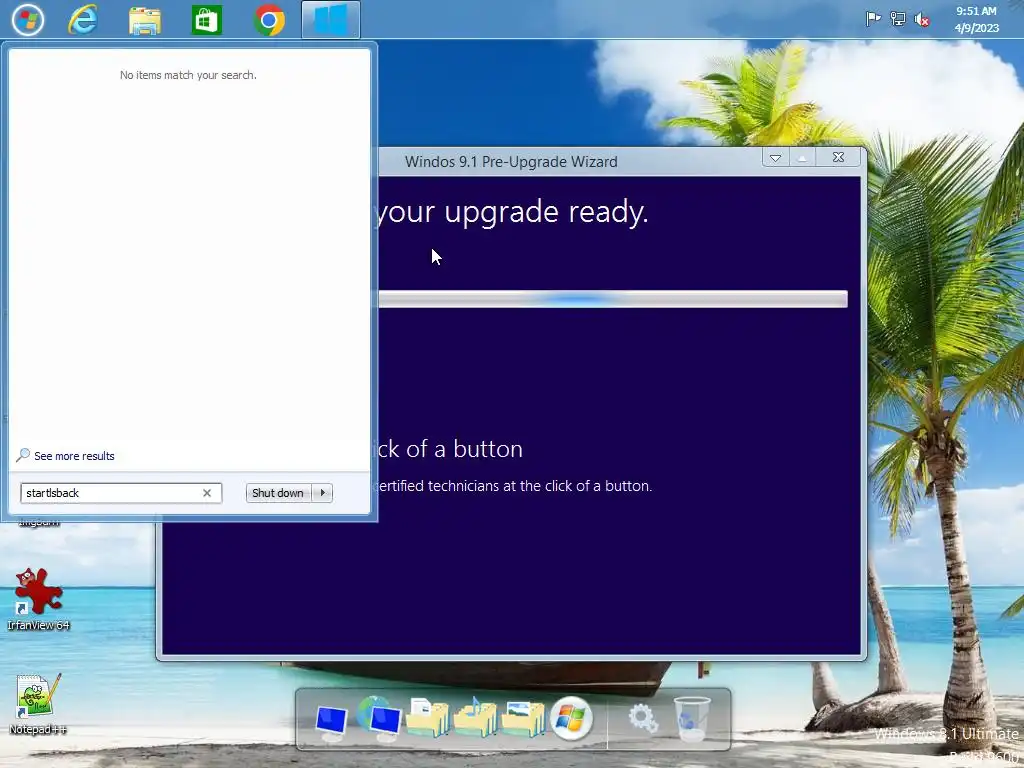
Task: Open Google Chrome from the taskbar
Action: click(x=269, y=20)
